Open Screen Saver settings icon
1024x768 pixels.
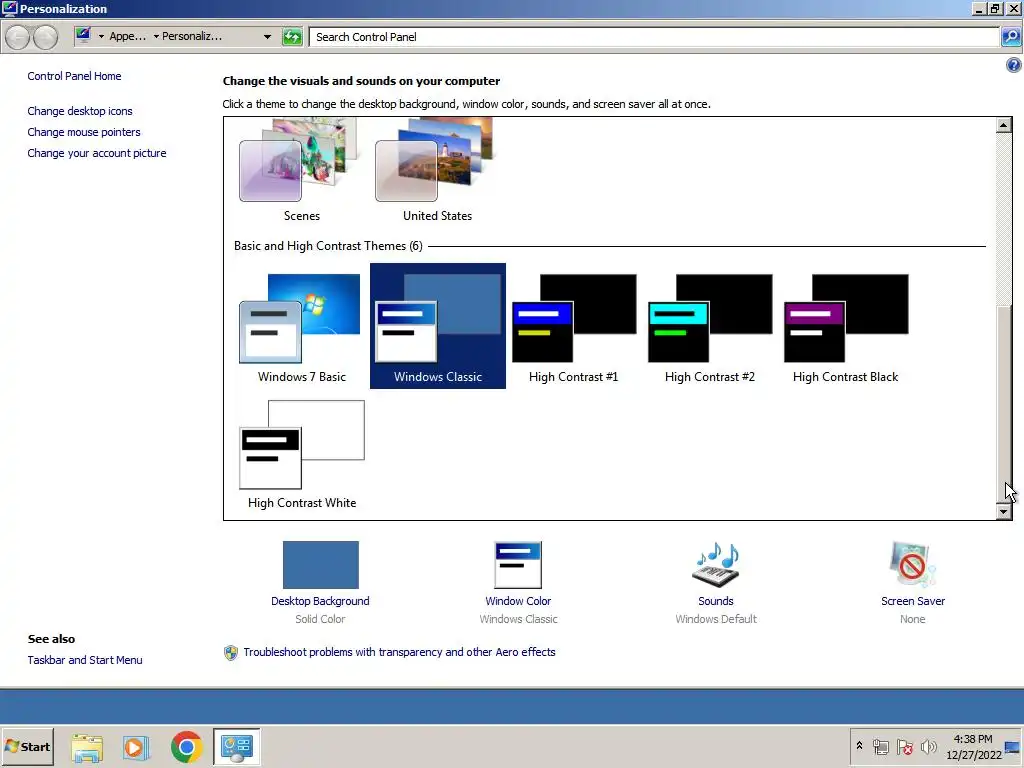tap(912, 565)
